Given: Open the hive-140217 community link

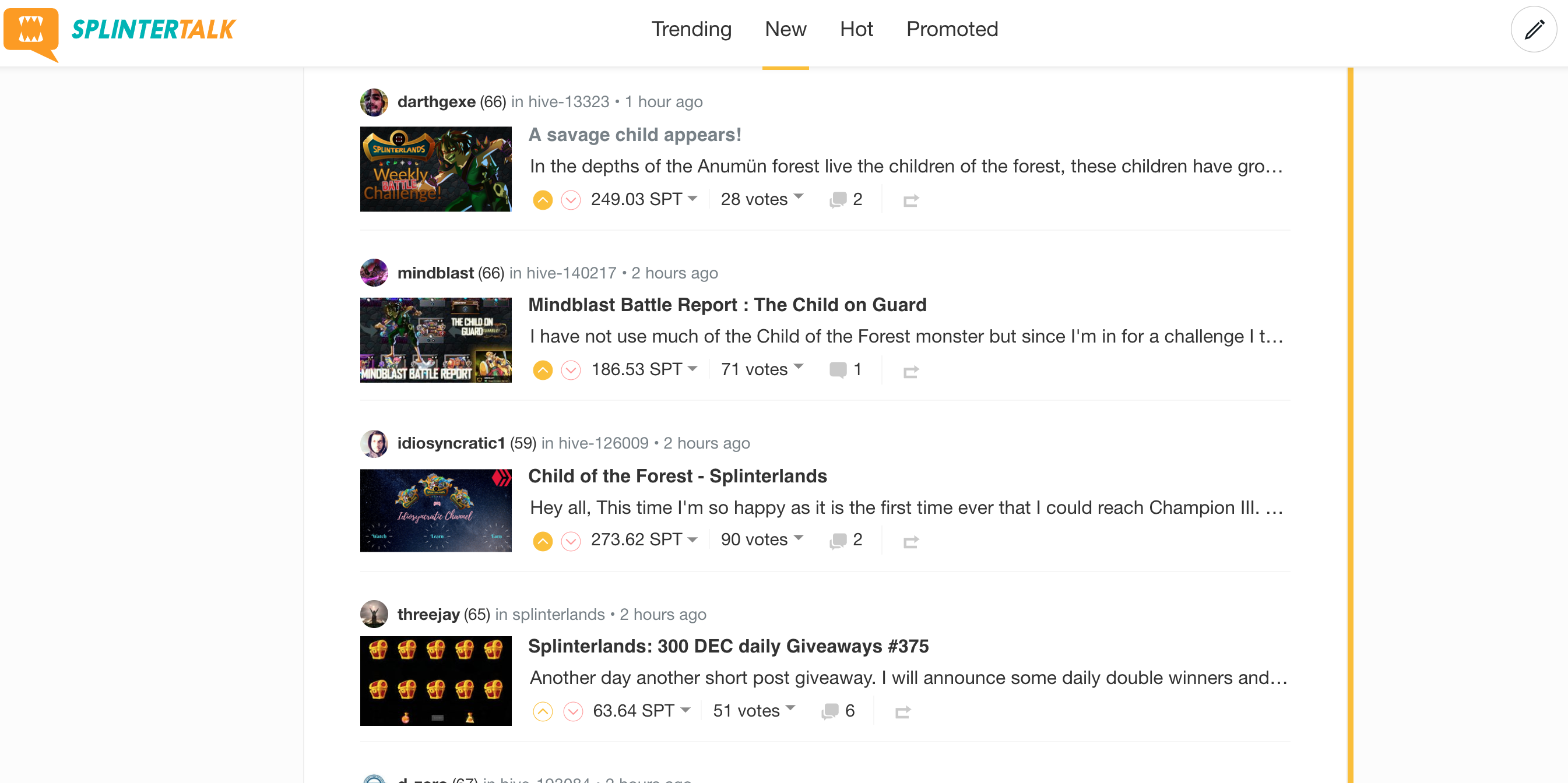Looking at the screenshot, I should (571, 273).
